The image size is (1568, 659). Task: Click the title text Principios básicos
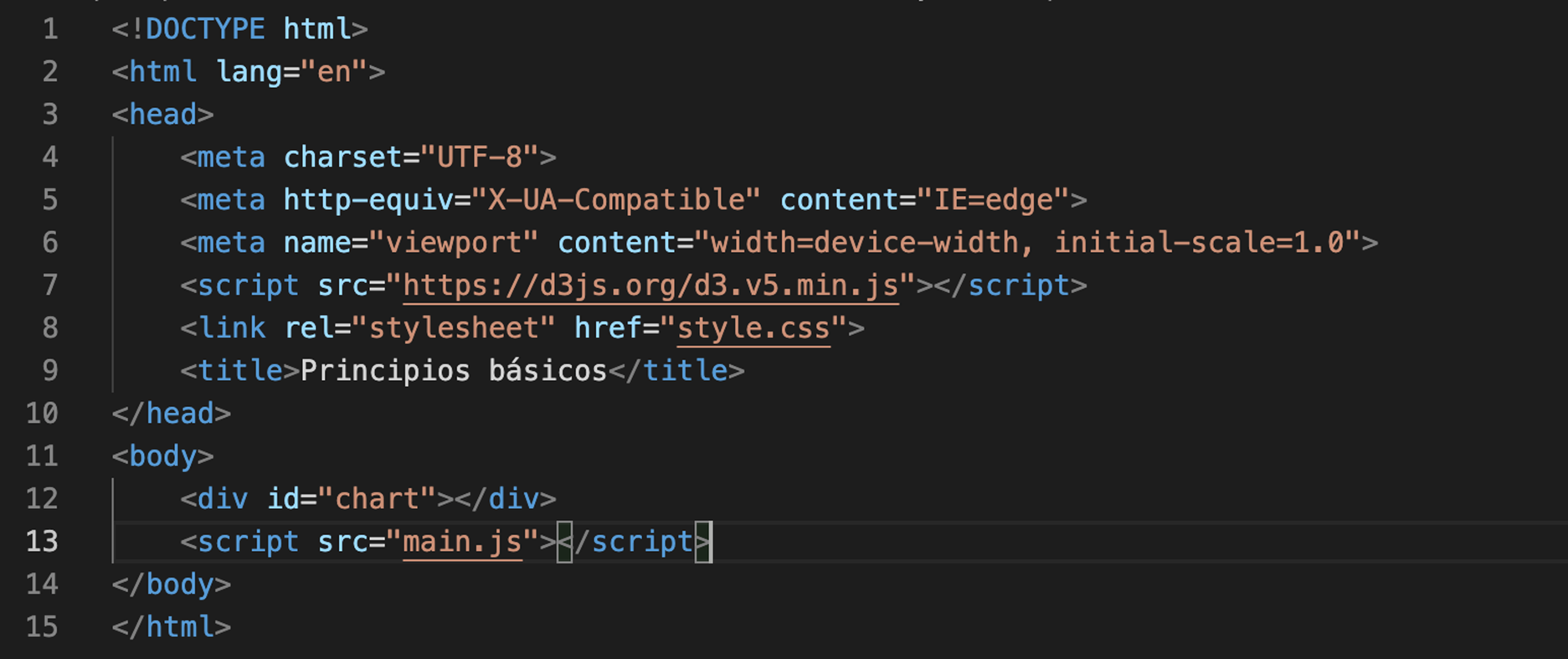point(454,371)
